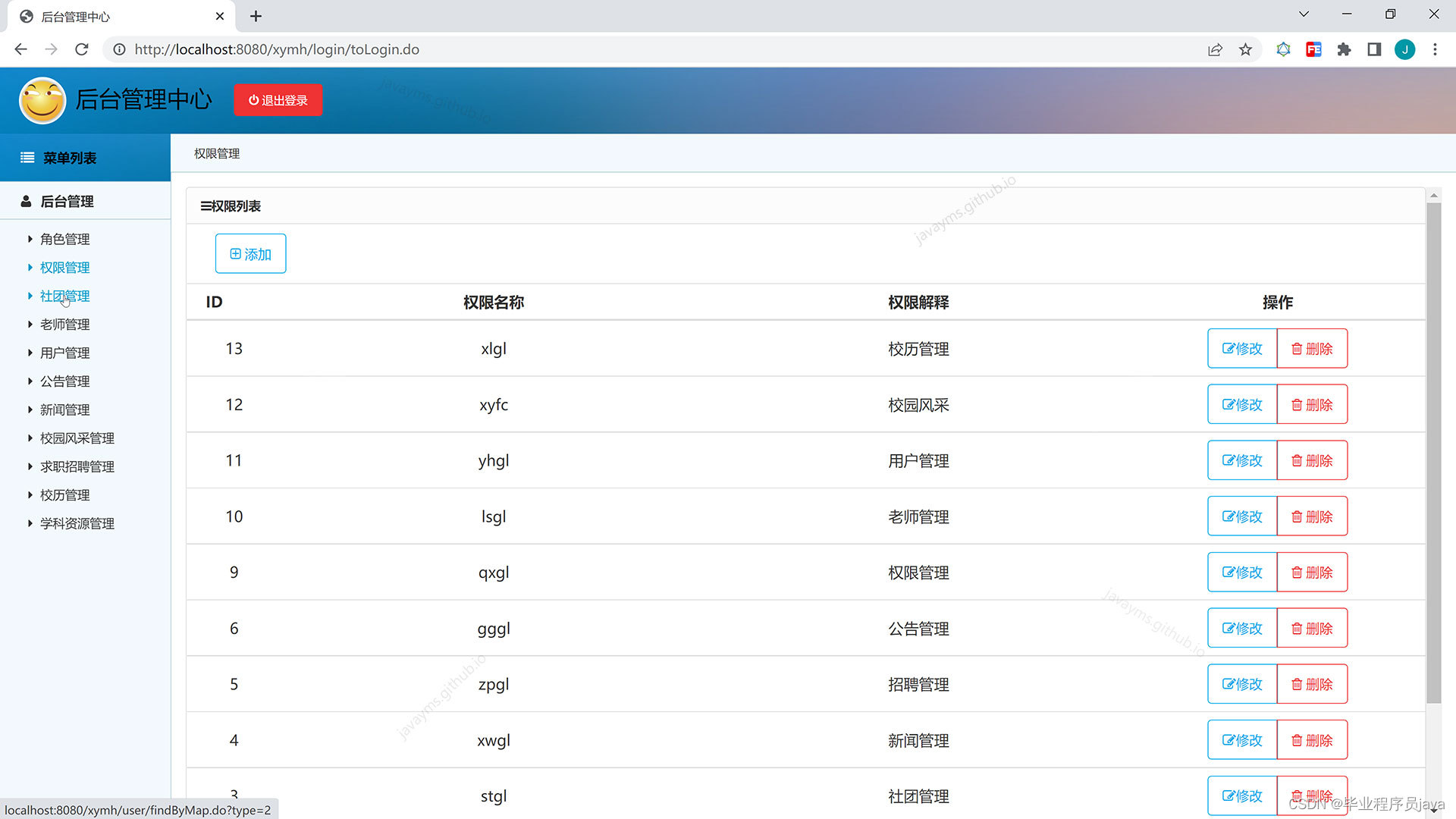
Task: Toggle the browser side panel icon
Action: tap(1374, 49)
